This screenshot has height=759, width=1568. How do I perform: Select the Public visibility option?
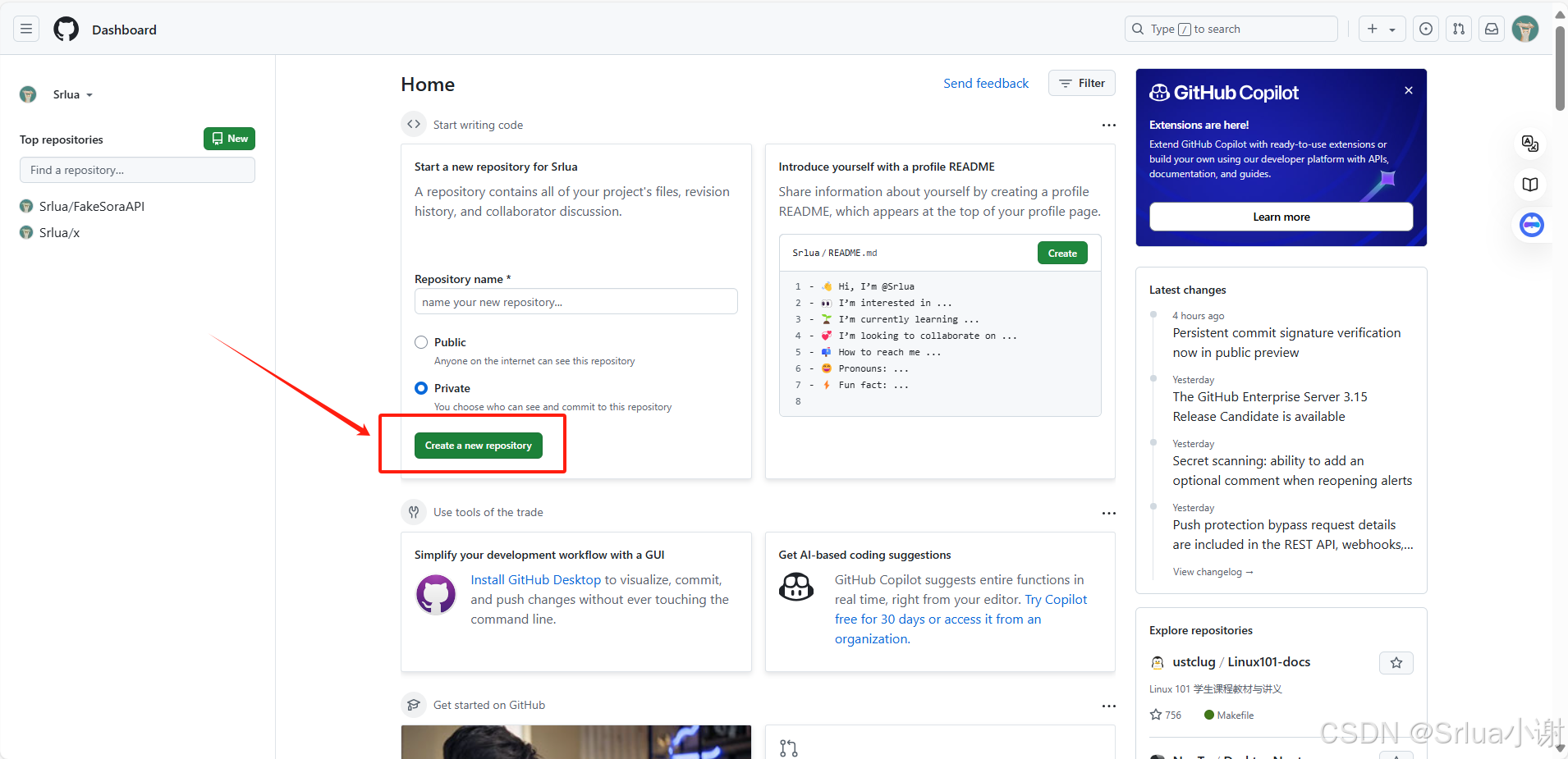pyautogui.click(x=421, y=342)
